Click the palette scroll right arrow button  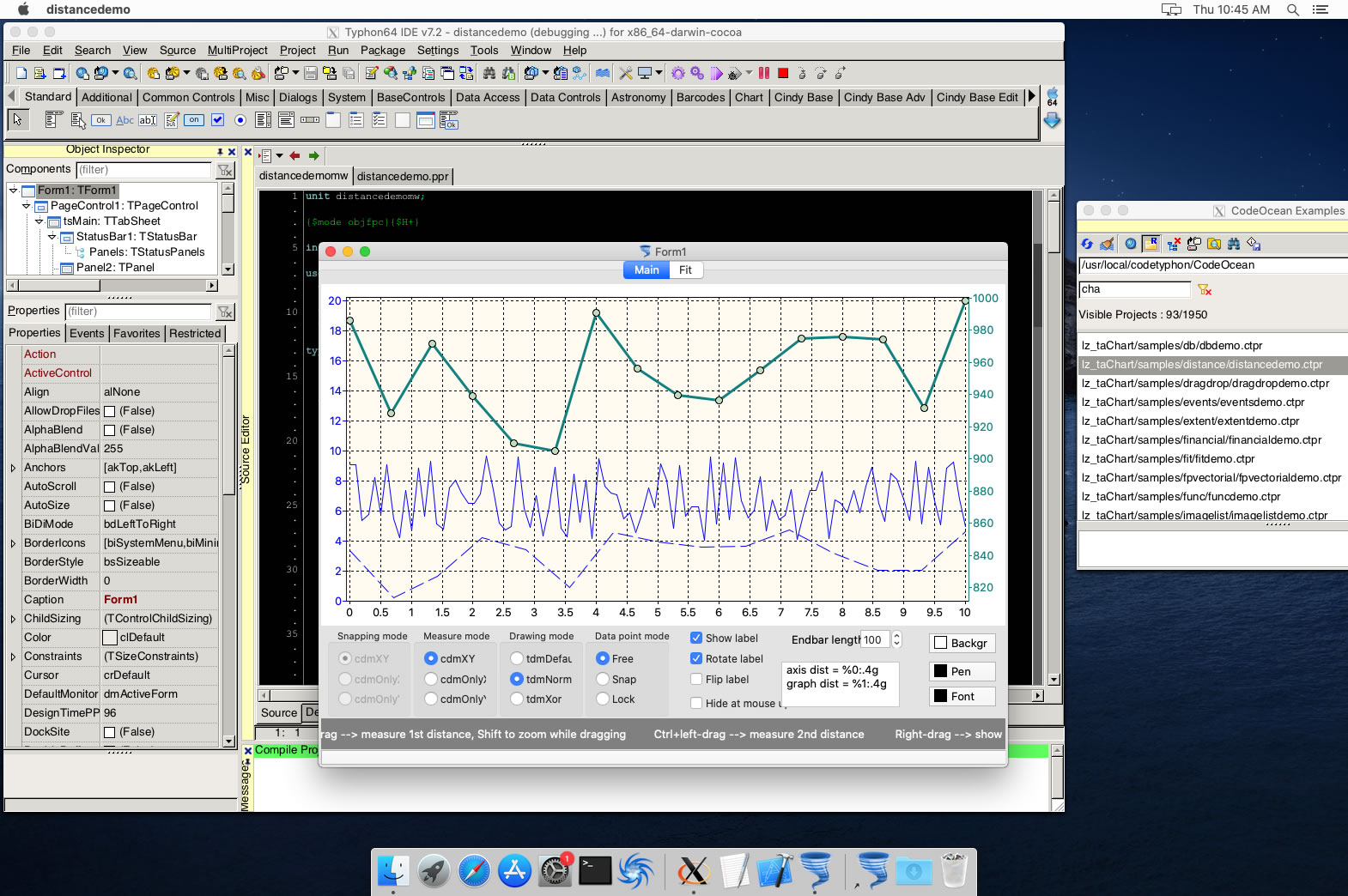(x=1032, y=96)
